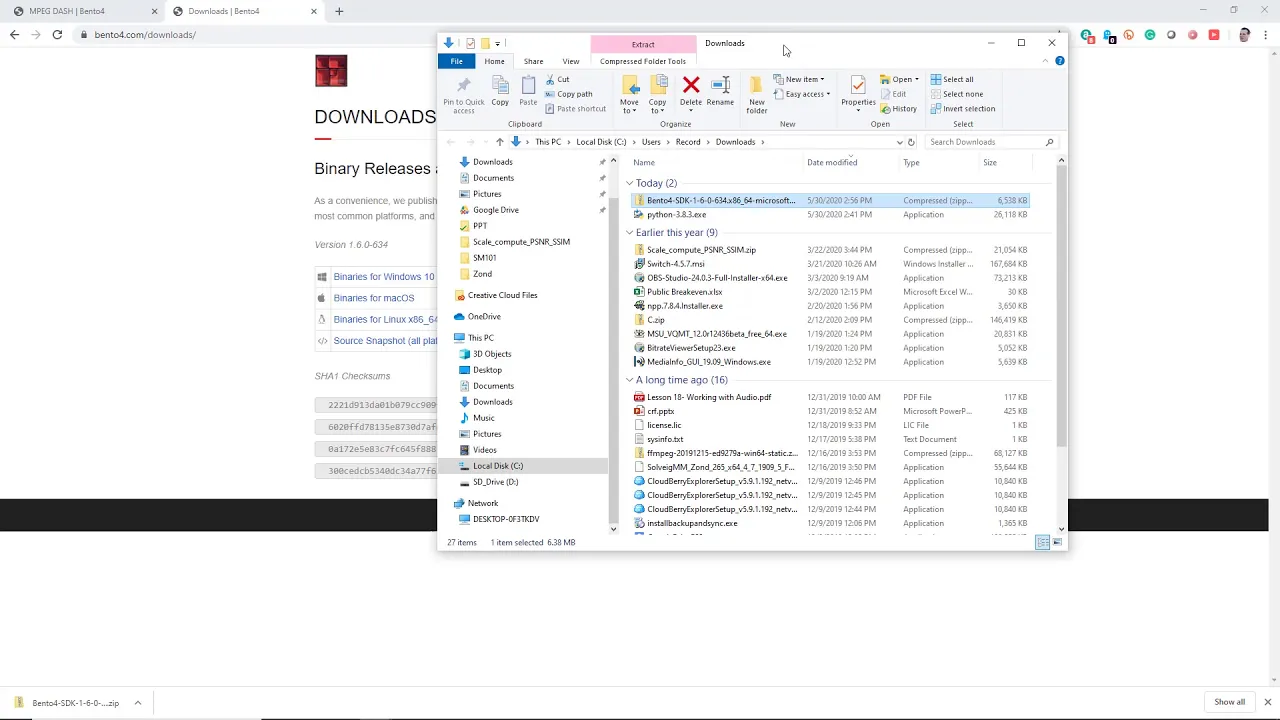Image resolution: width=1280 pixels, height=720 pixels.
Task: Click the Paste icon in the ribbon
Action: coord(528,86)
